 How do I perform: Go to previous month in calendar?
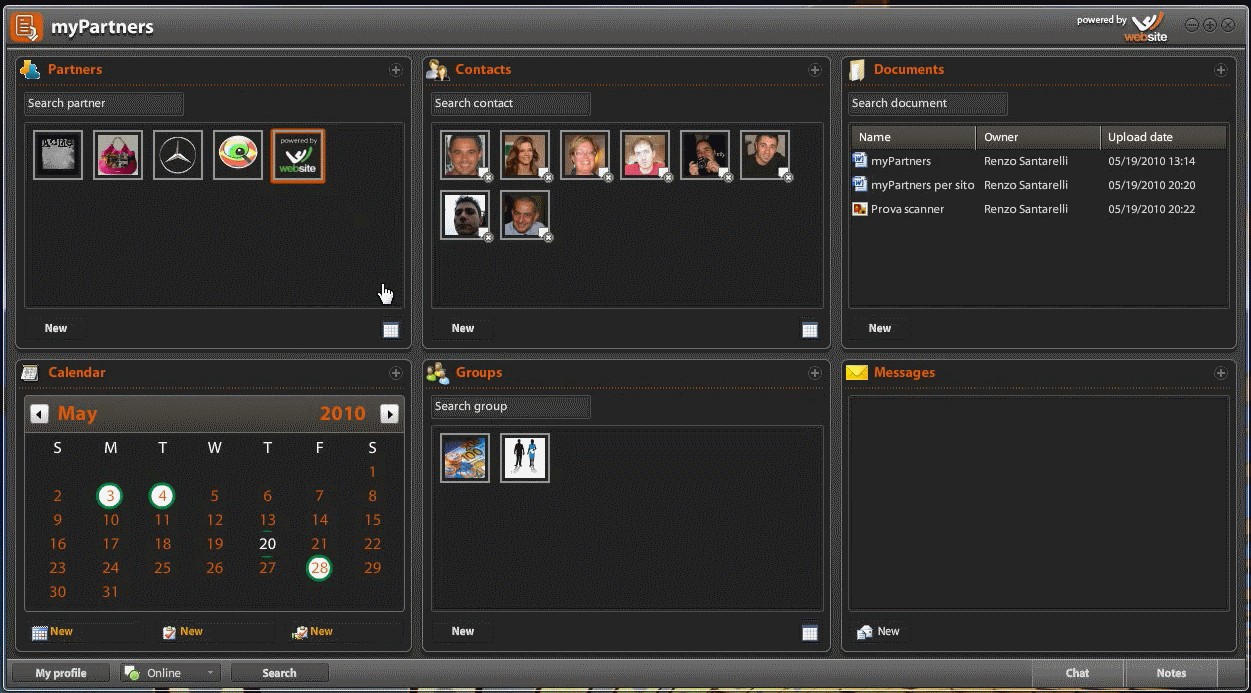pos(39,414)
